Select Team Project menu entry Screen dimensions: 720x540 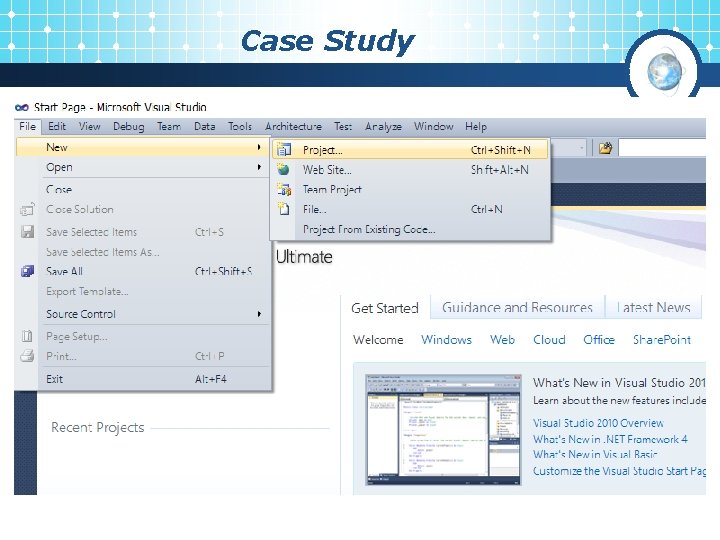[410, 189]
